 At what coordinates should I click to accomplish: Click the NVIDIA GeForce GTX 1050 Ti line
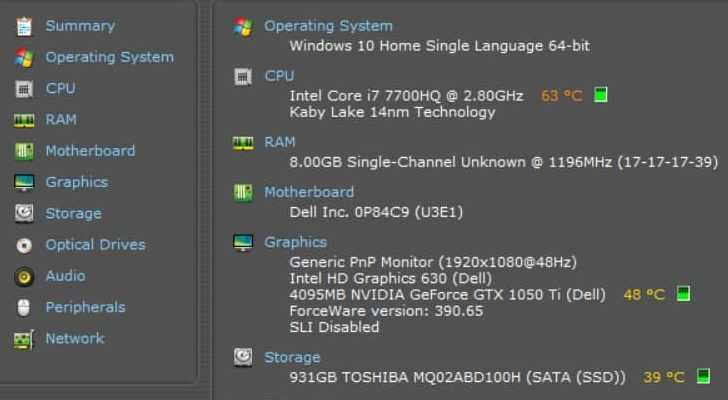pos(448,295)
